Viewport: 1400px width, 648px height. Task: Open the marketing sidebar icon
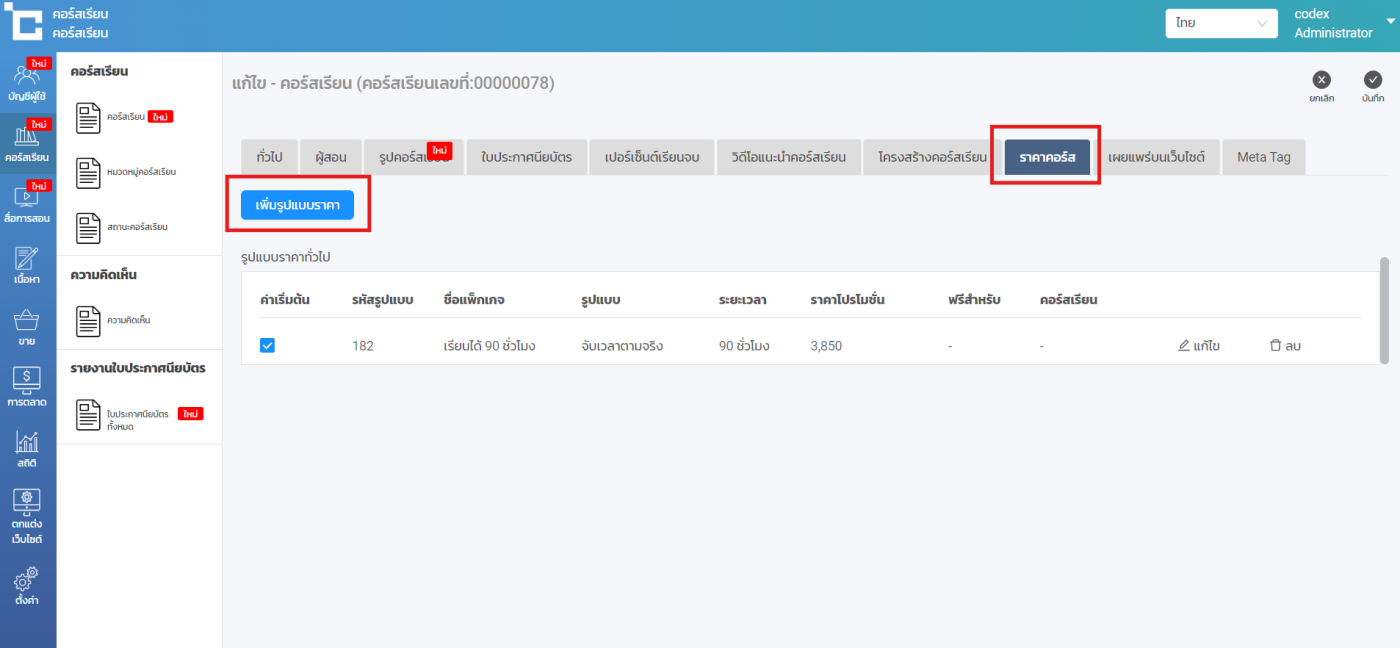(27, 387)
